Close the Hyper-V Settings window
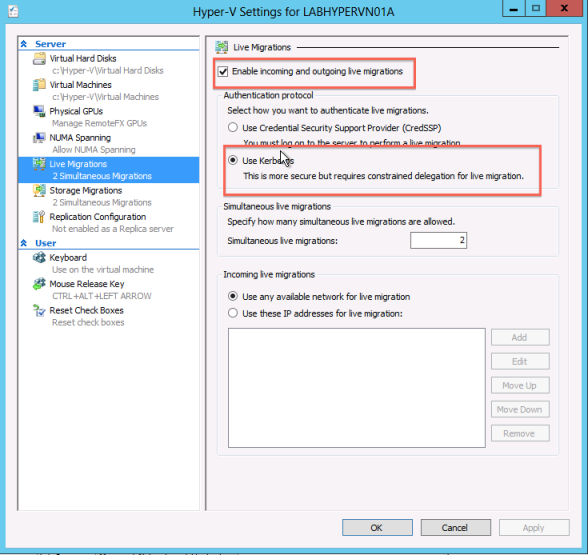The width and height of the screenshot is (588, 555). click(x=564, y=8)
